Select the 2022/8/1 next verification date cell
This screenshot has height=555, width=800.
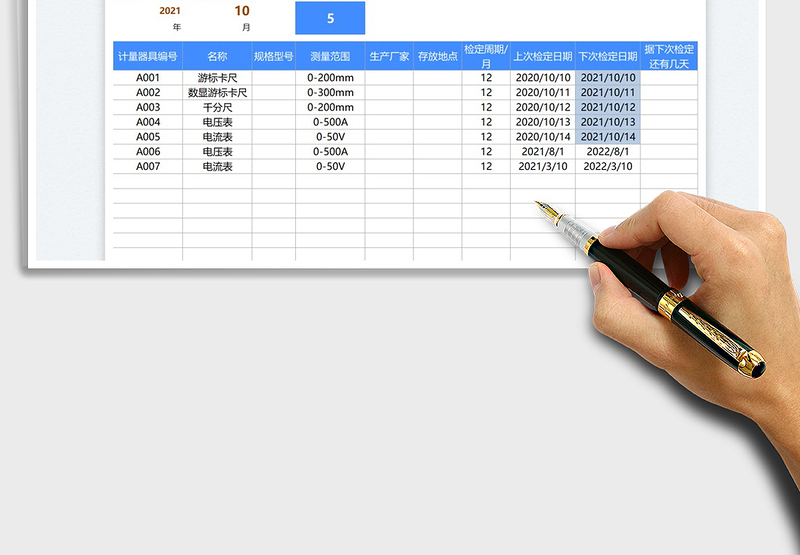pos(608,152)
